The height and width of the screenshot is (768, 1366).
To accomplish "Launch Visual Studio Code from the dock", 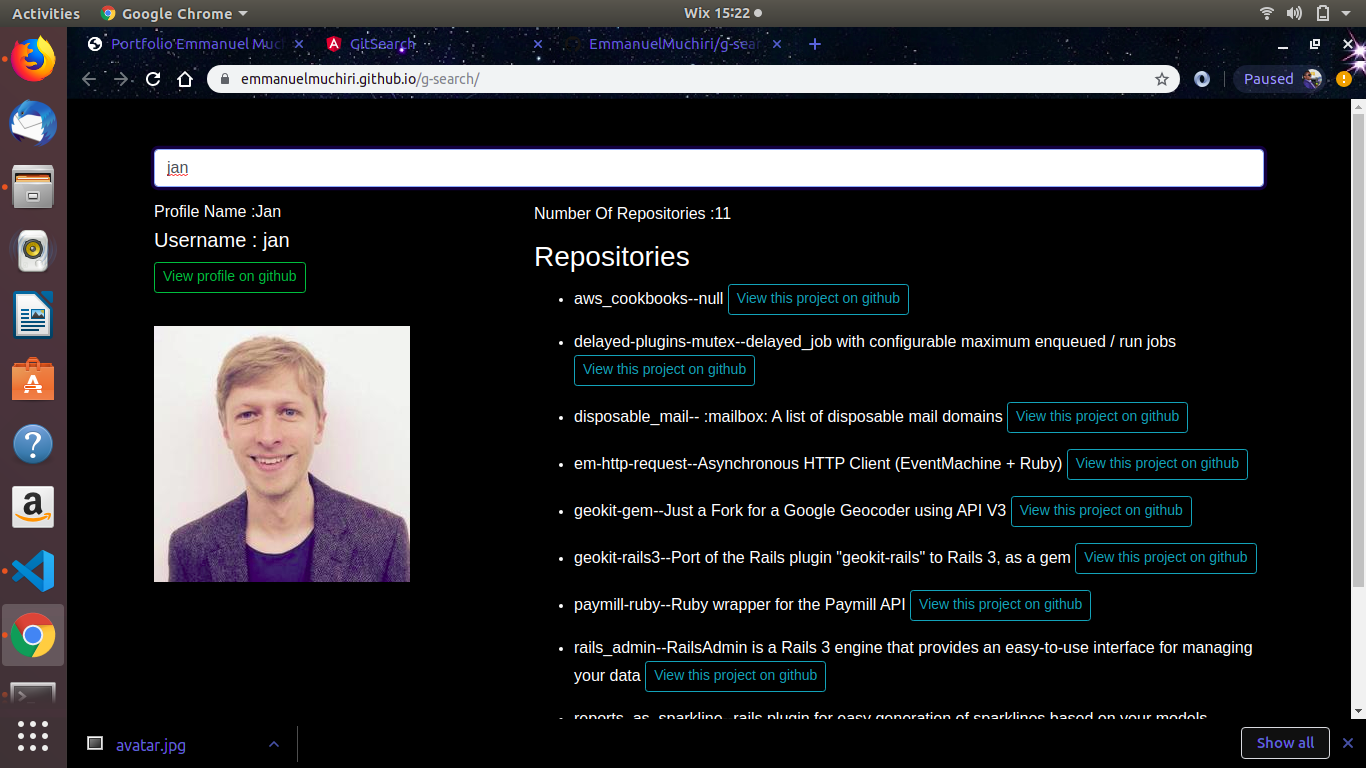I will [x=33, y=571].
